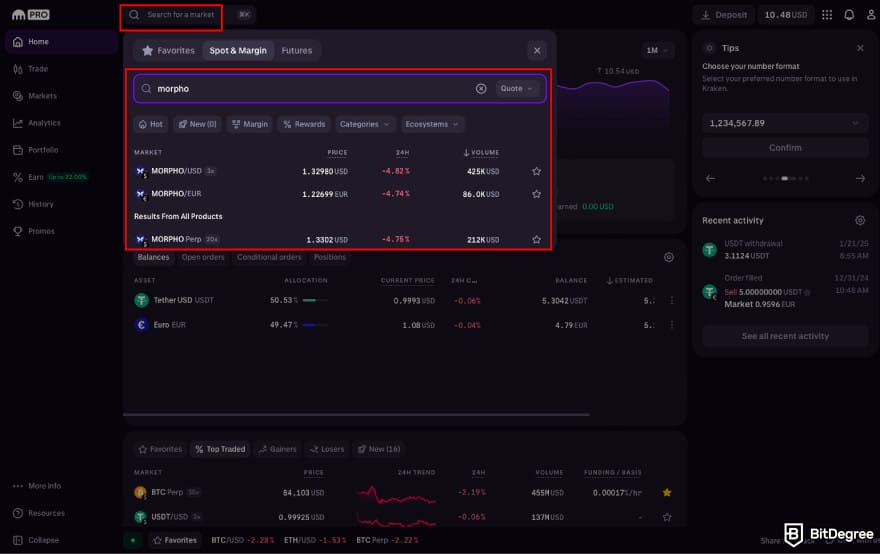The image size is (880, 554).
Task: Open Home in the sidebar
Action: [x=61, y=42]
